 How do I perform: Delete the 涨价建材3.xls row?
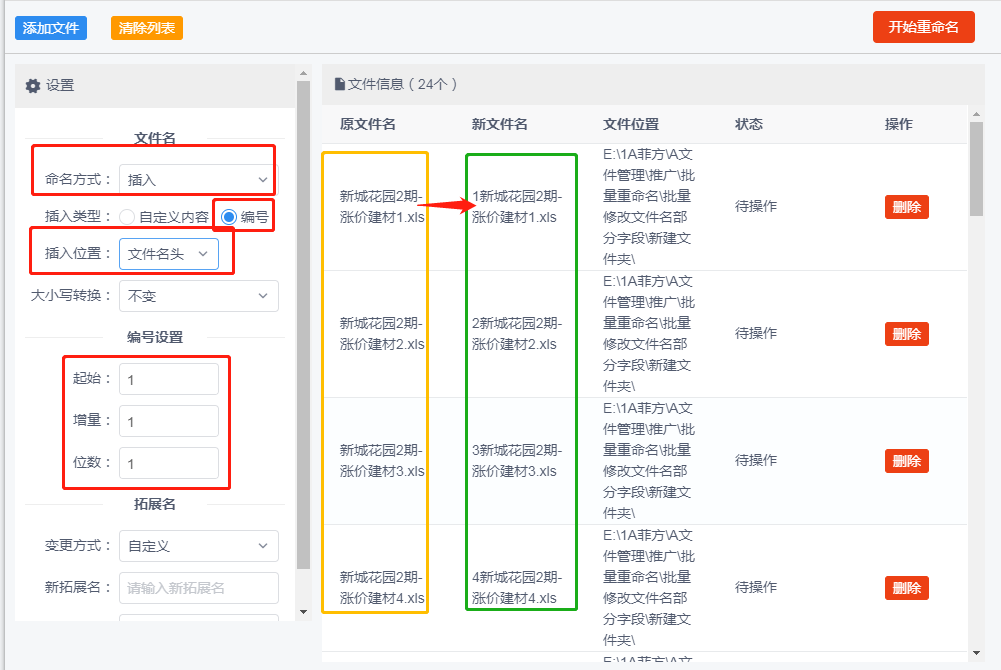click(907, 461)
